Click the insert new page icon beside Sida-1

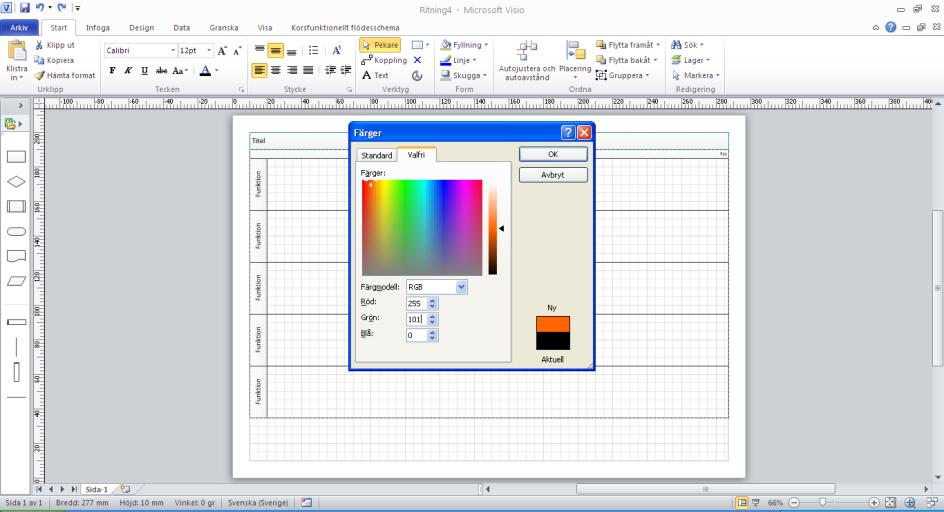[125, 489]
